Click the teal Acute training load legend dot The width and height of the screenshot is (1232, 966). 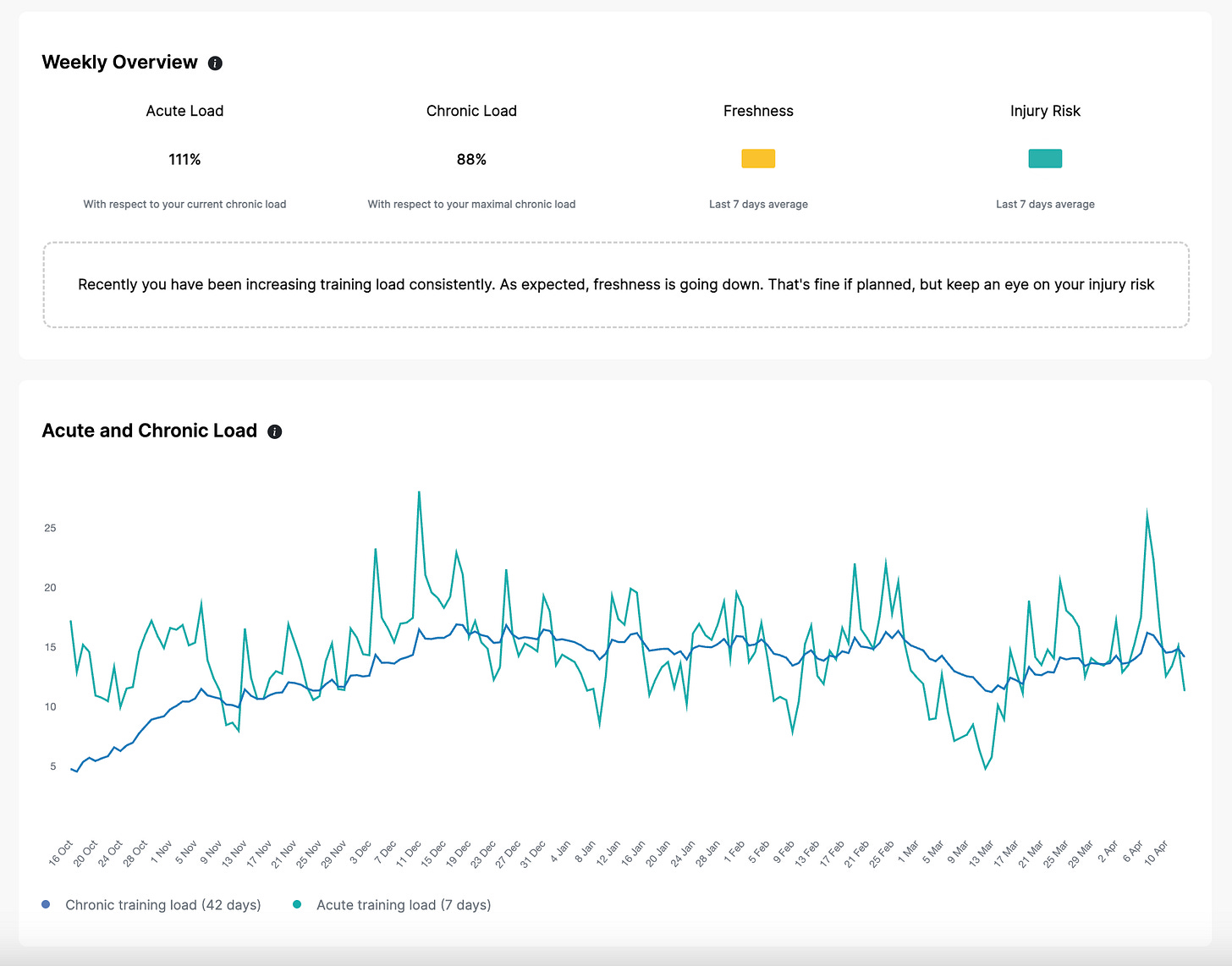point(297,904)
